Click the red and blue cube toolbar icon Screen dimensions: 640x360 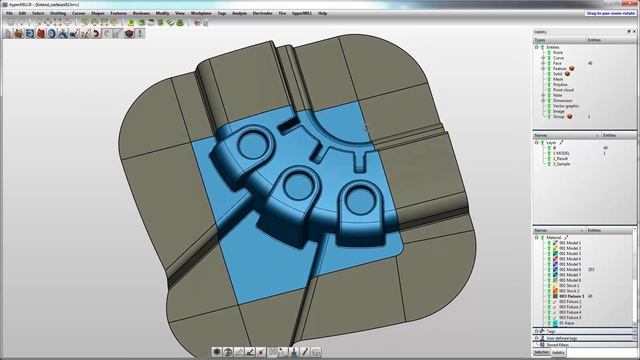(x=129, y=33)
